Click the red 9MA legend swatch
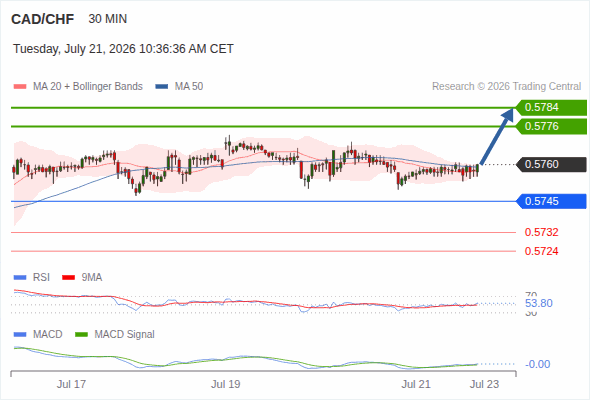Viewport: 590px width, 400px height. [68, 277]
